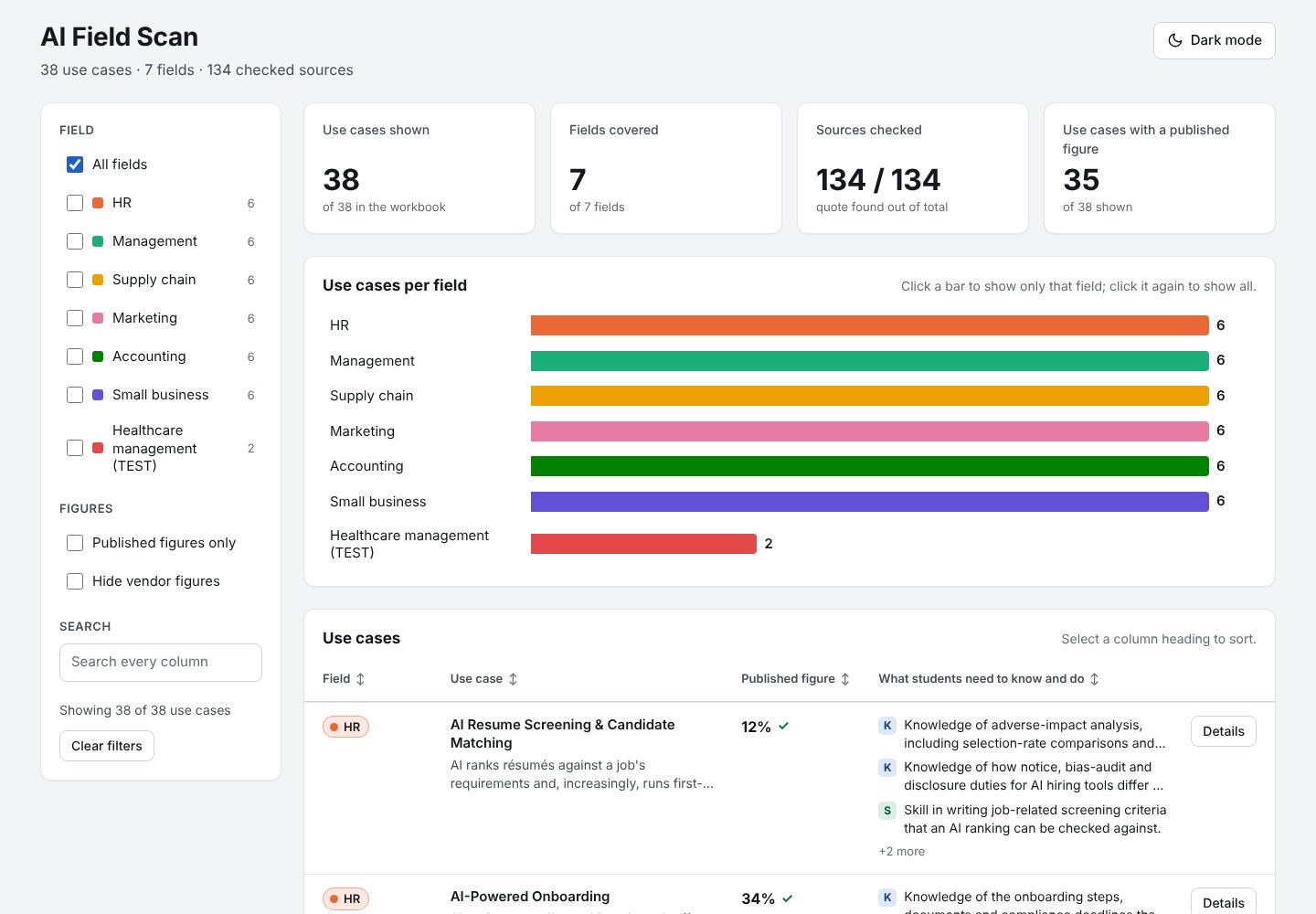1316x914 pixels.
Task: Click the Supply chain label in chart
Action: pos(372,396)
